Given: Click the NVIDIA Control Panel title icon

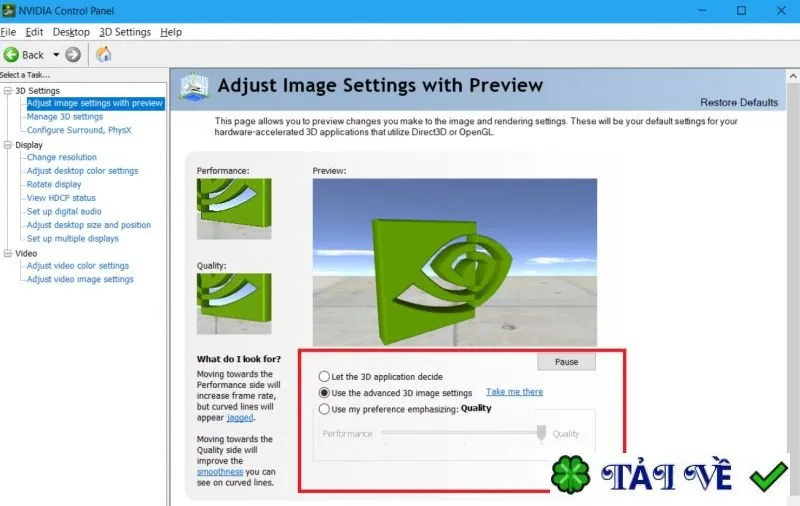Looking at the screenshot, I should (x=8, y=10).
